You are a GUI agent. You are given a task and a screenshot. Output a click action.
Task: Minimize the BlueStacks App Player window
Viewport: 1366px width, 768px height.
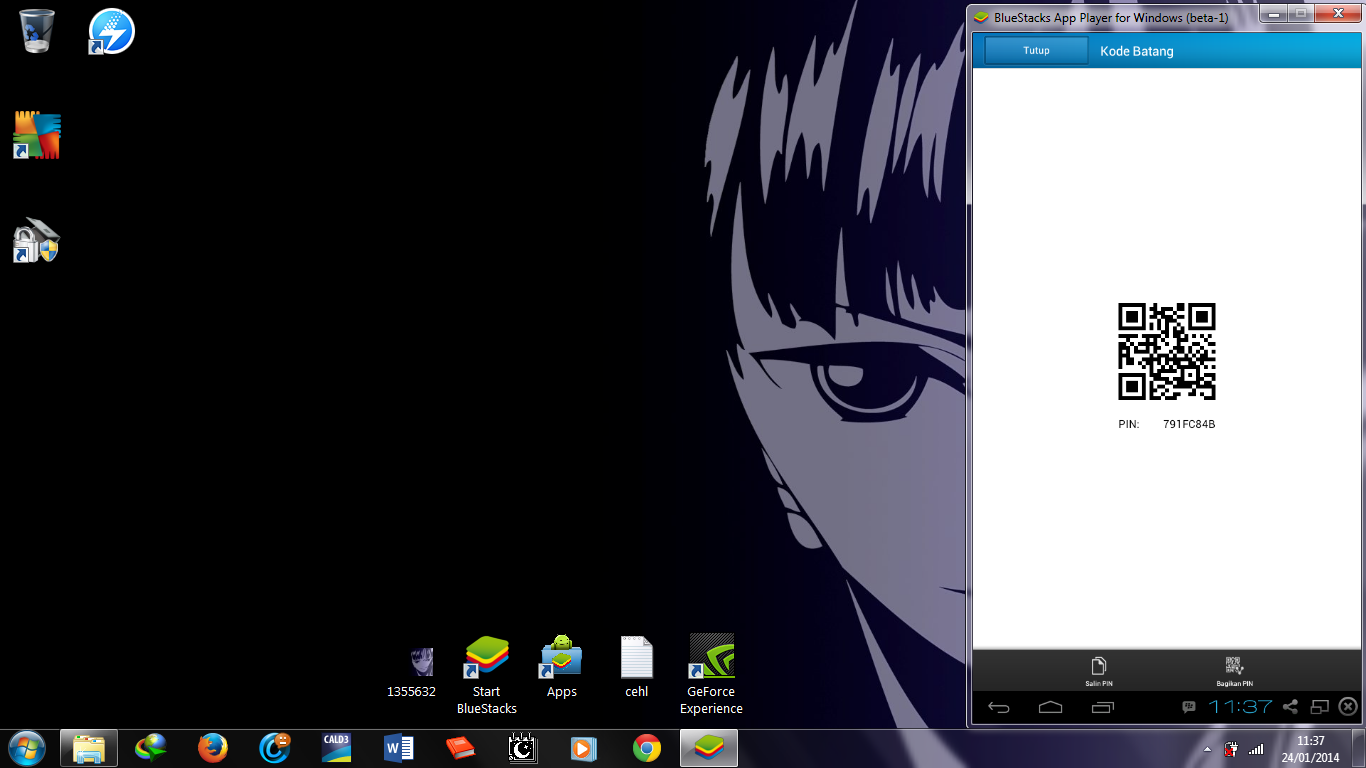[x=1273, y=14]
